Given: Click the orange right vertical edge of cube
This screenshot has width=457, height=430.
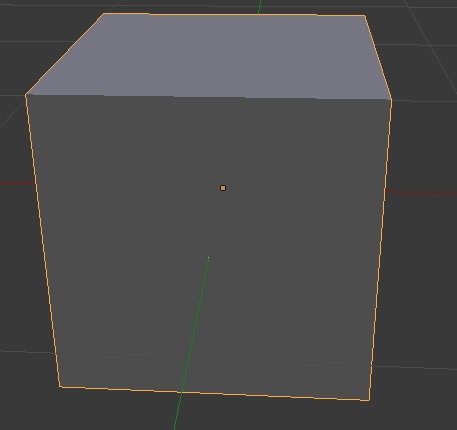Looking at the screenshot, I should tap(380, 250).
